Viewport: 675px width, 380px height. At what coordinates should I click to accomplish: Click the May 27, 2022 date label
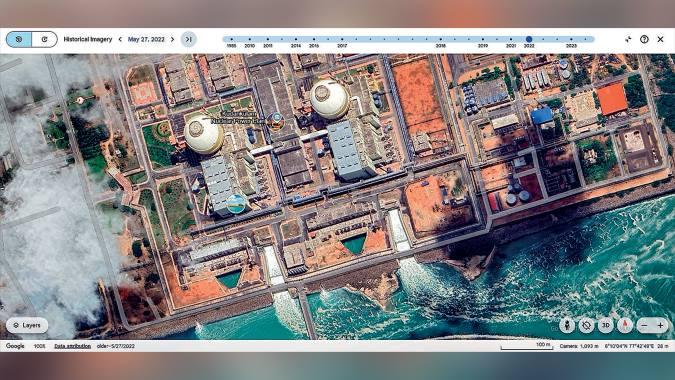[146, 39]
